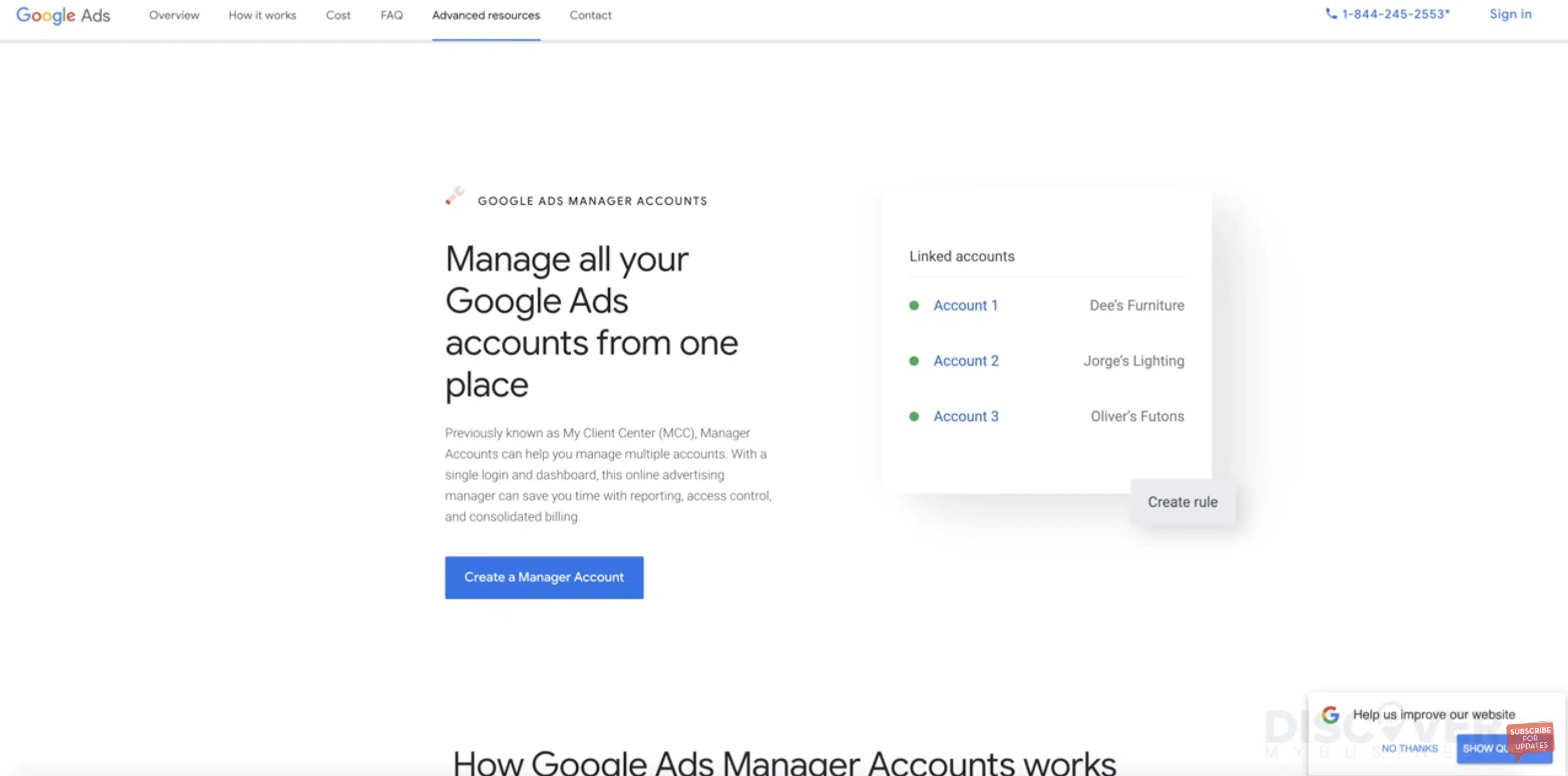Call the 1-844-245-2553 phone link
The image size is (1568, 776).
click(1395, 14)
